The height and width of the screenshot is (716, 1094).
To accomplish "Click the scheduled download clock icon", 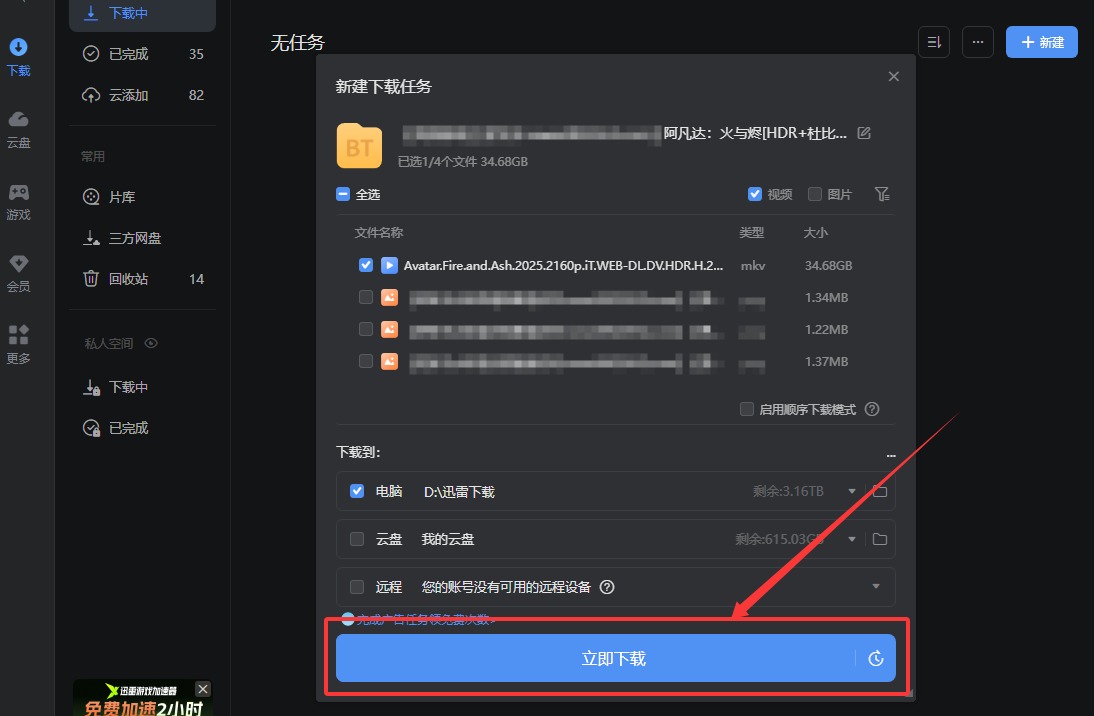I will [x=876, y=658].
